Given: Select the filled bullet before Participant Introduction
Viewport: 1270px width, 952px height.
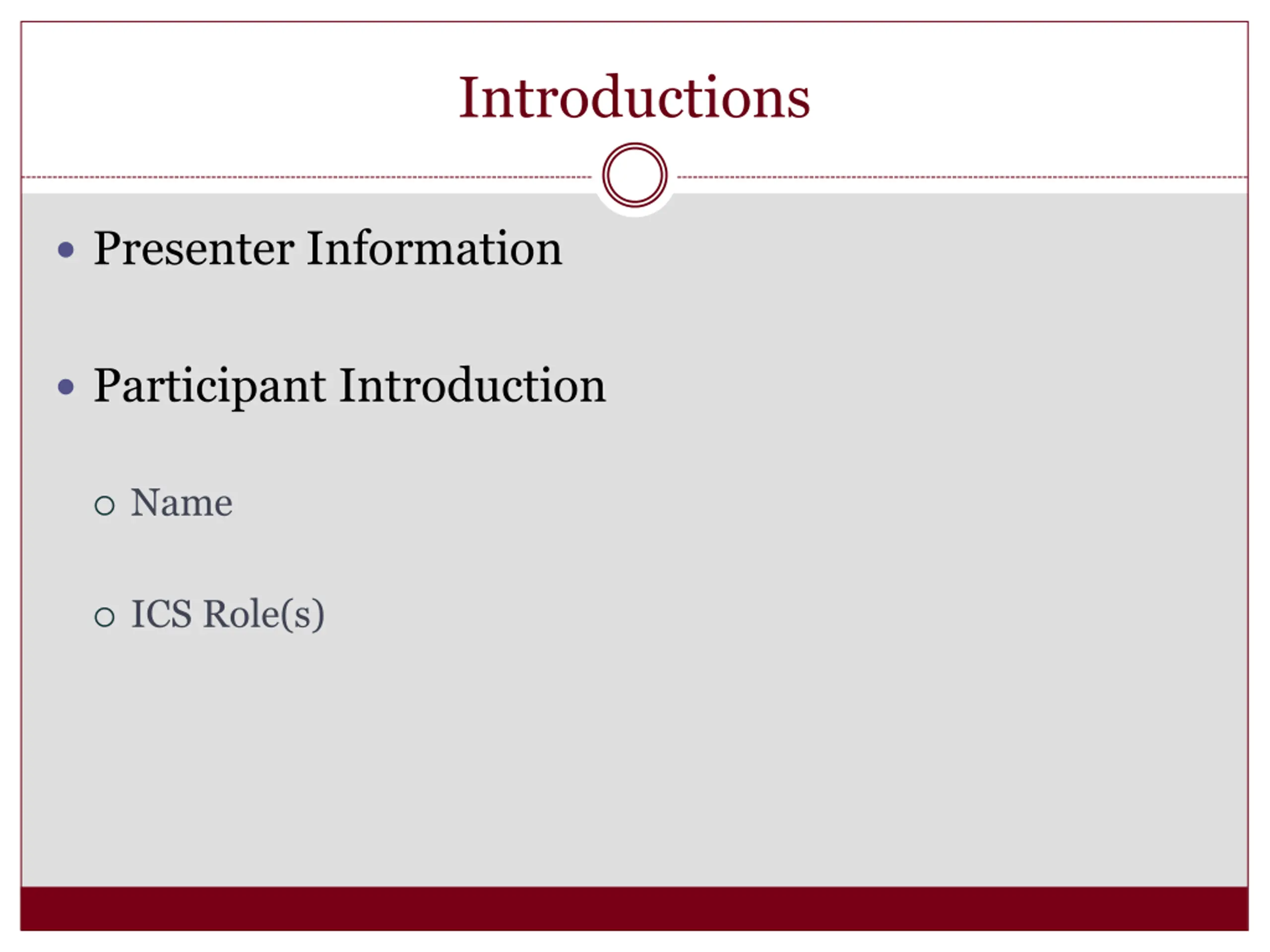Looking at the screenshot, I should (x=66, y=387).
